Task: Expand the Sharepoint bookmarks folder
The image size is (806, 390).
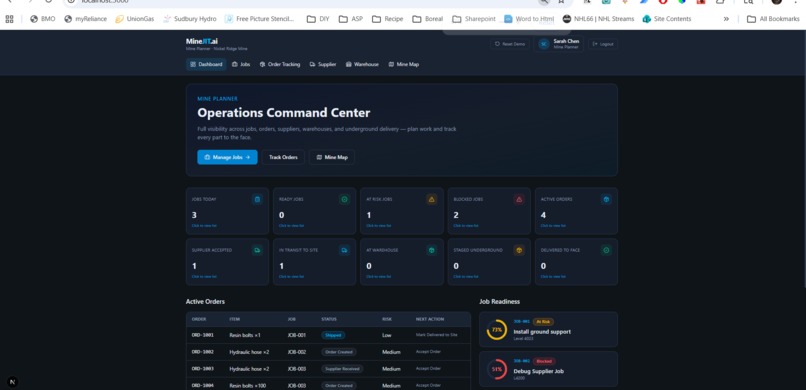Action: [x=474, y=19]
